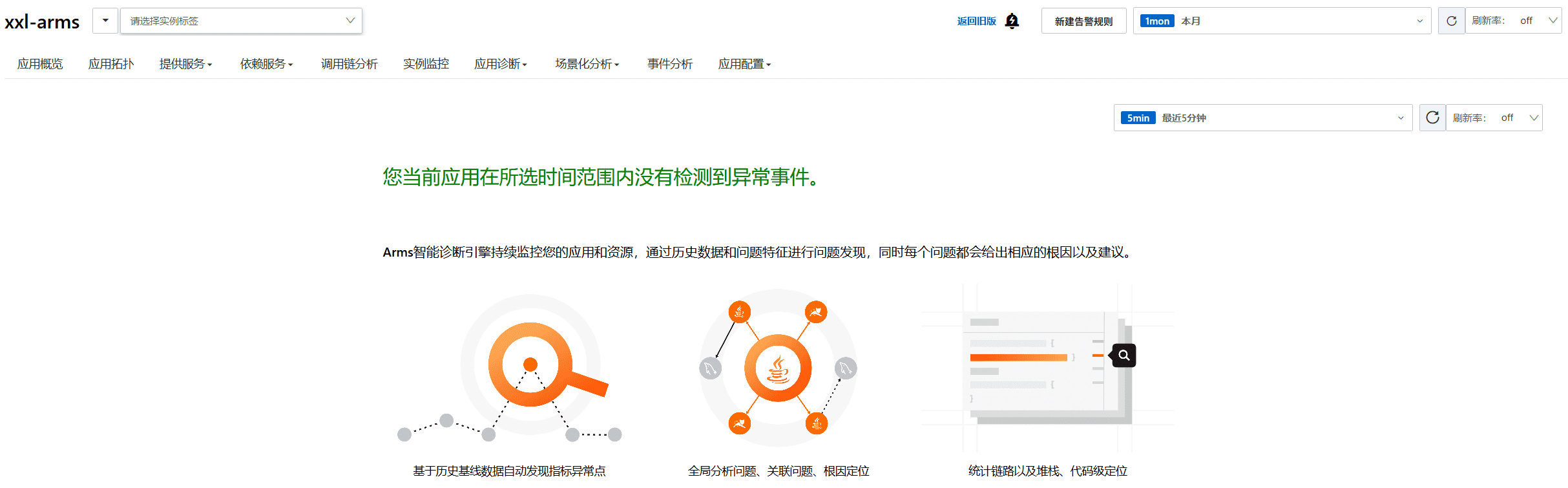
Task: Switch to 调用链分析 tab
Action: click(350, 64)
